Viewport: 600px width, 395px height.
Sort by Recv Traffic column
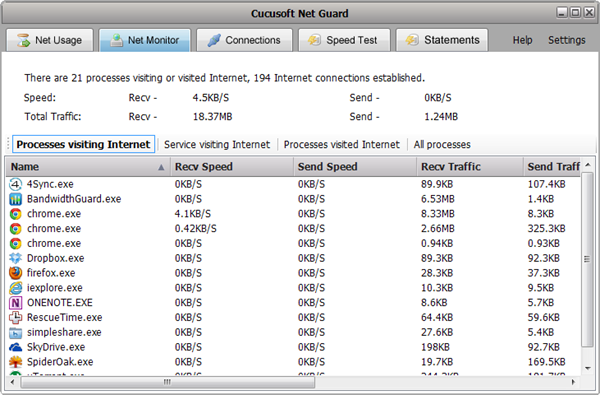(x=470, y=167)
